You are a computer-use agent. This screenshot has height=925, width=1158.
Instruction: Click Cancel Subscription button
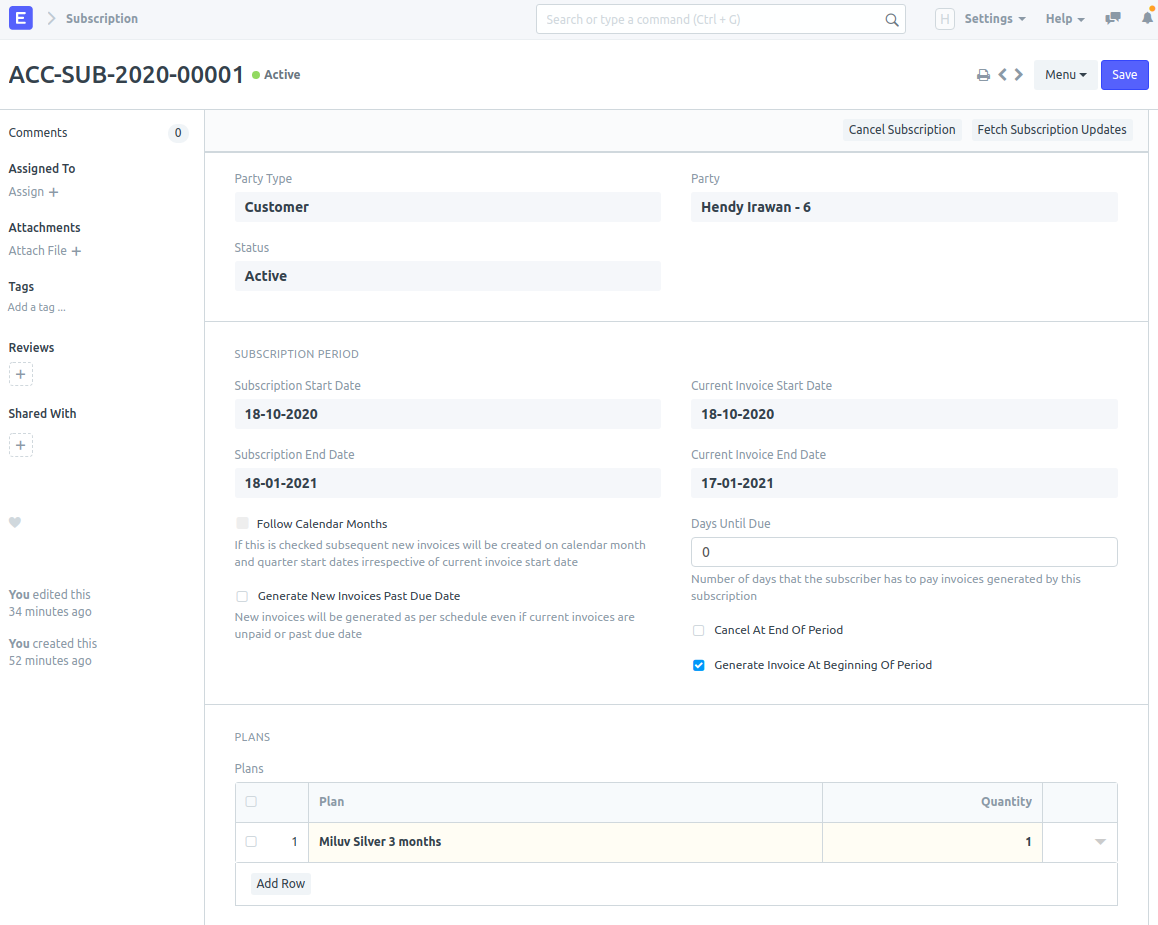[x=902, y=130]
